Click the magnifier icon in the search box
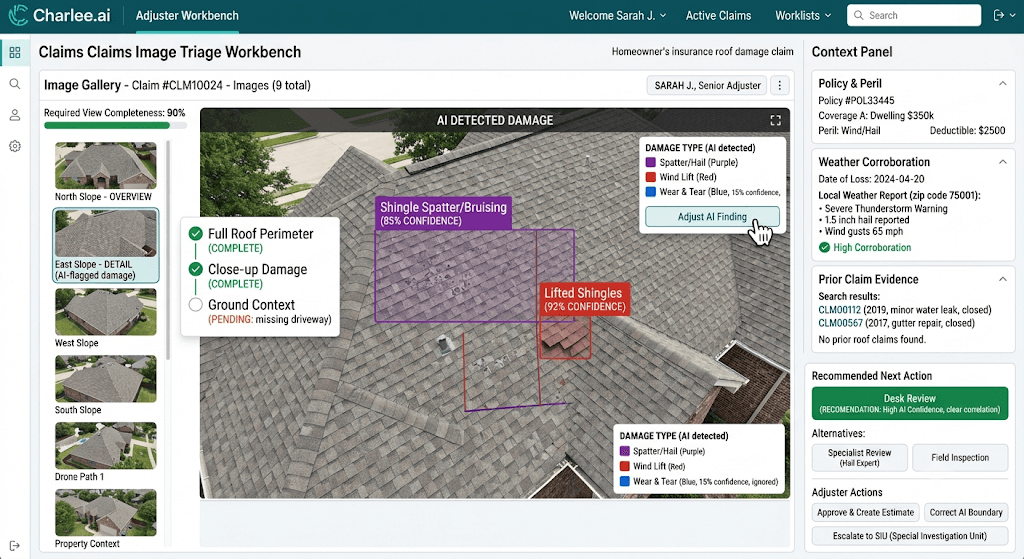This screenshot has width=1024, height=559. [x=857, y=15]
